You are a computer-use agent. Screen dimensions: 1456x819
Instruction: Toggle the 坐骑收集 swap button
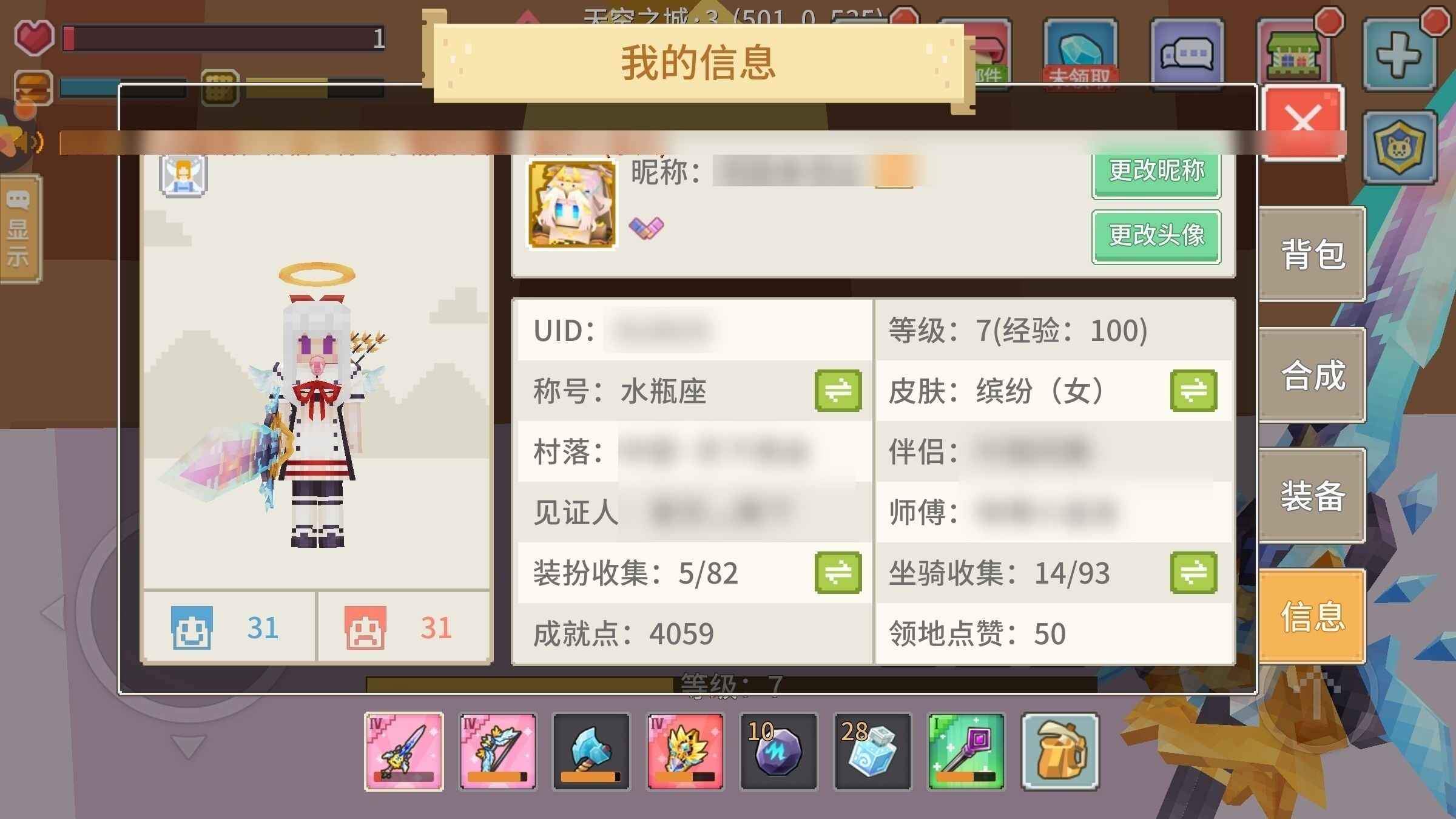1194,572
